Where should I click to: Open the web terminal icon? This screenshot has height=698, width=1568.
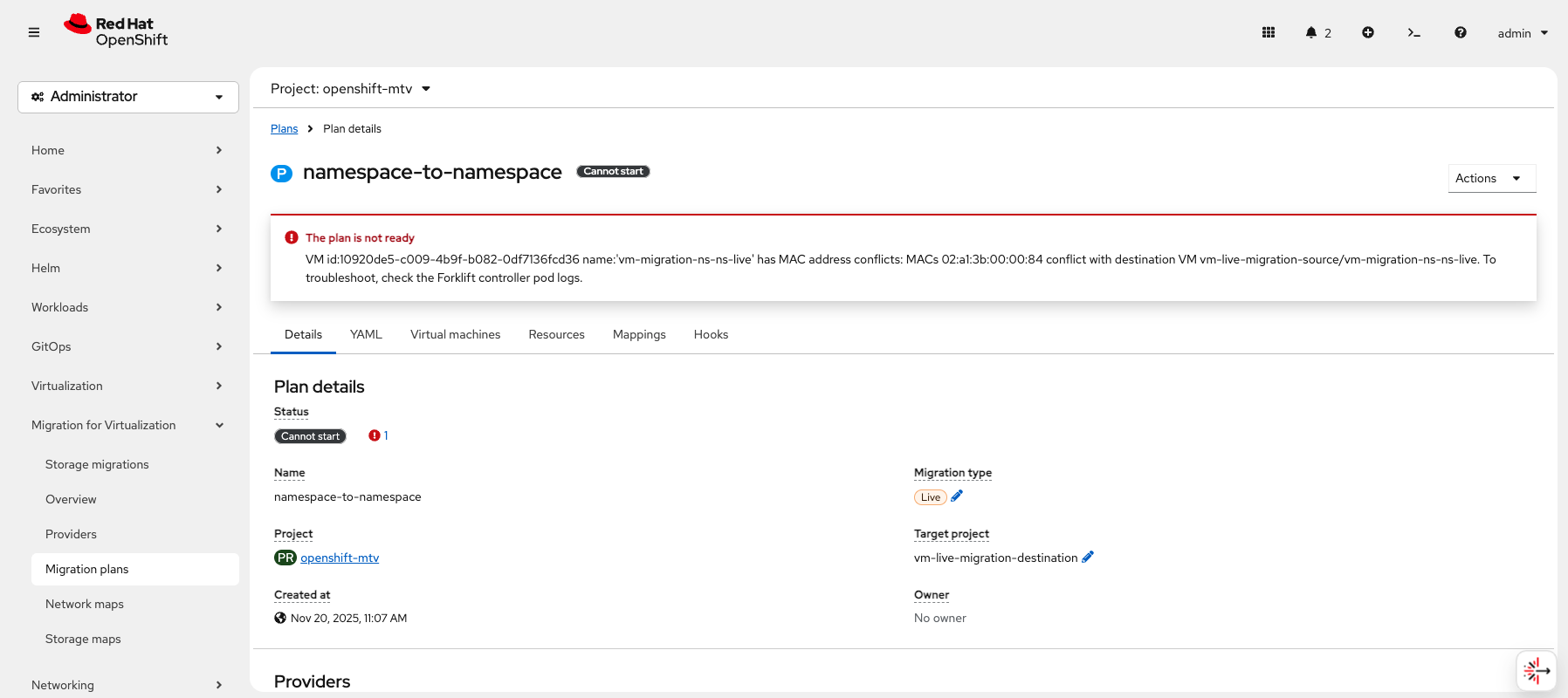coord(1413,32)
